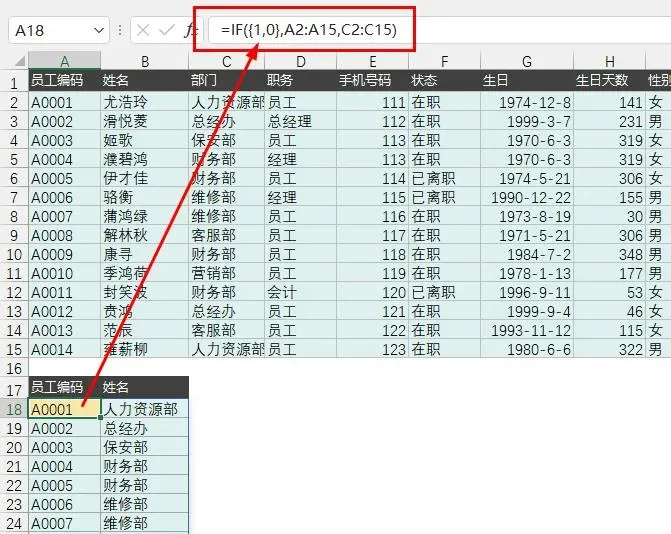Select phone cell 118

click(x=372, y=254)
